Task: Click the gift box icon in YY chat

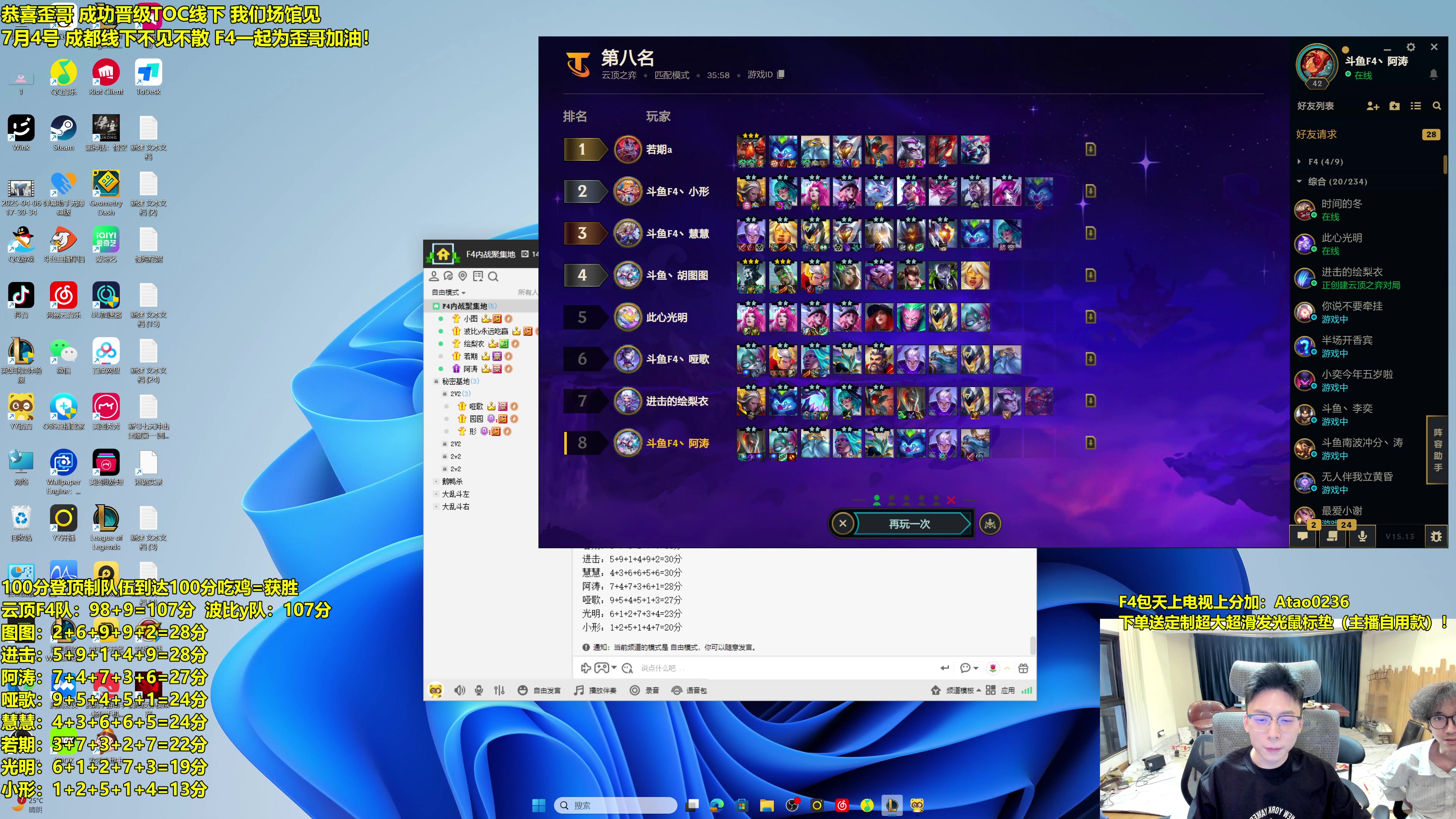Action: [x=1023, y=668]
